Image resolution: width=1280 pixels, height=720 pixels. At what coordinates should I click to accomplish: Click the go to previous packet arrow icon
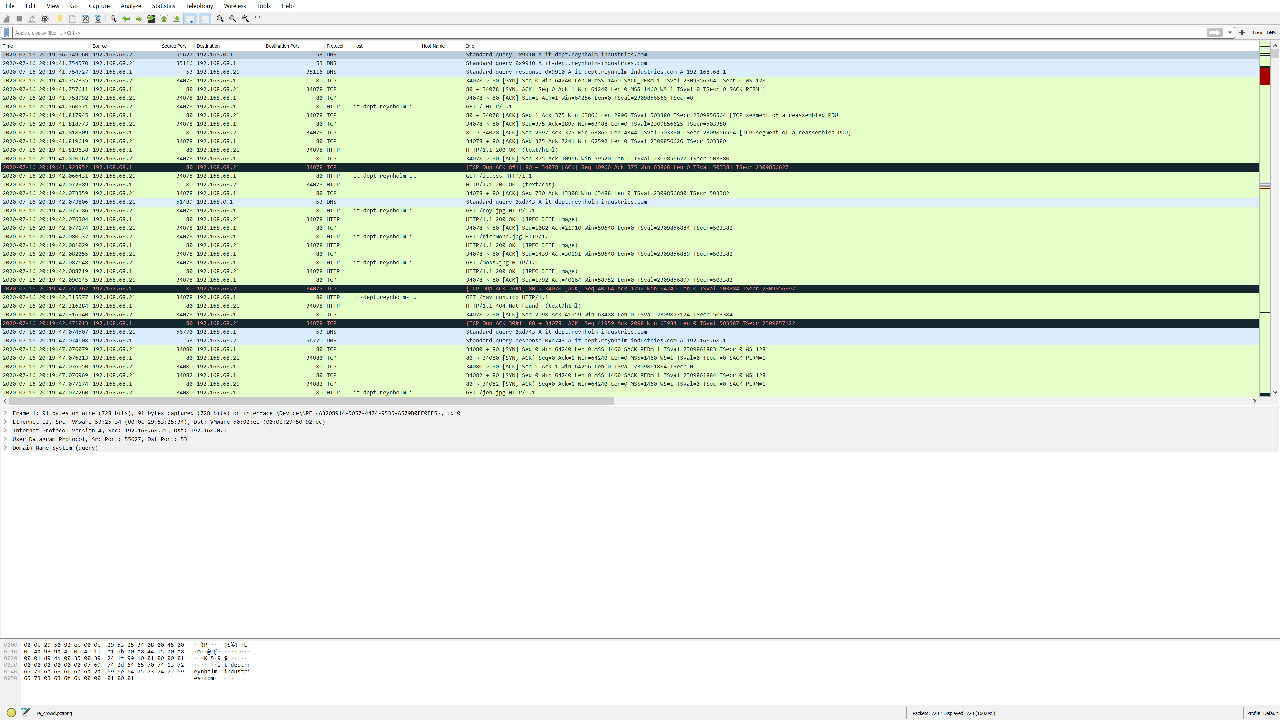click(x=126, y=17)
